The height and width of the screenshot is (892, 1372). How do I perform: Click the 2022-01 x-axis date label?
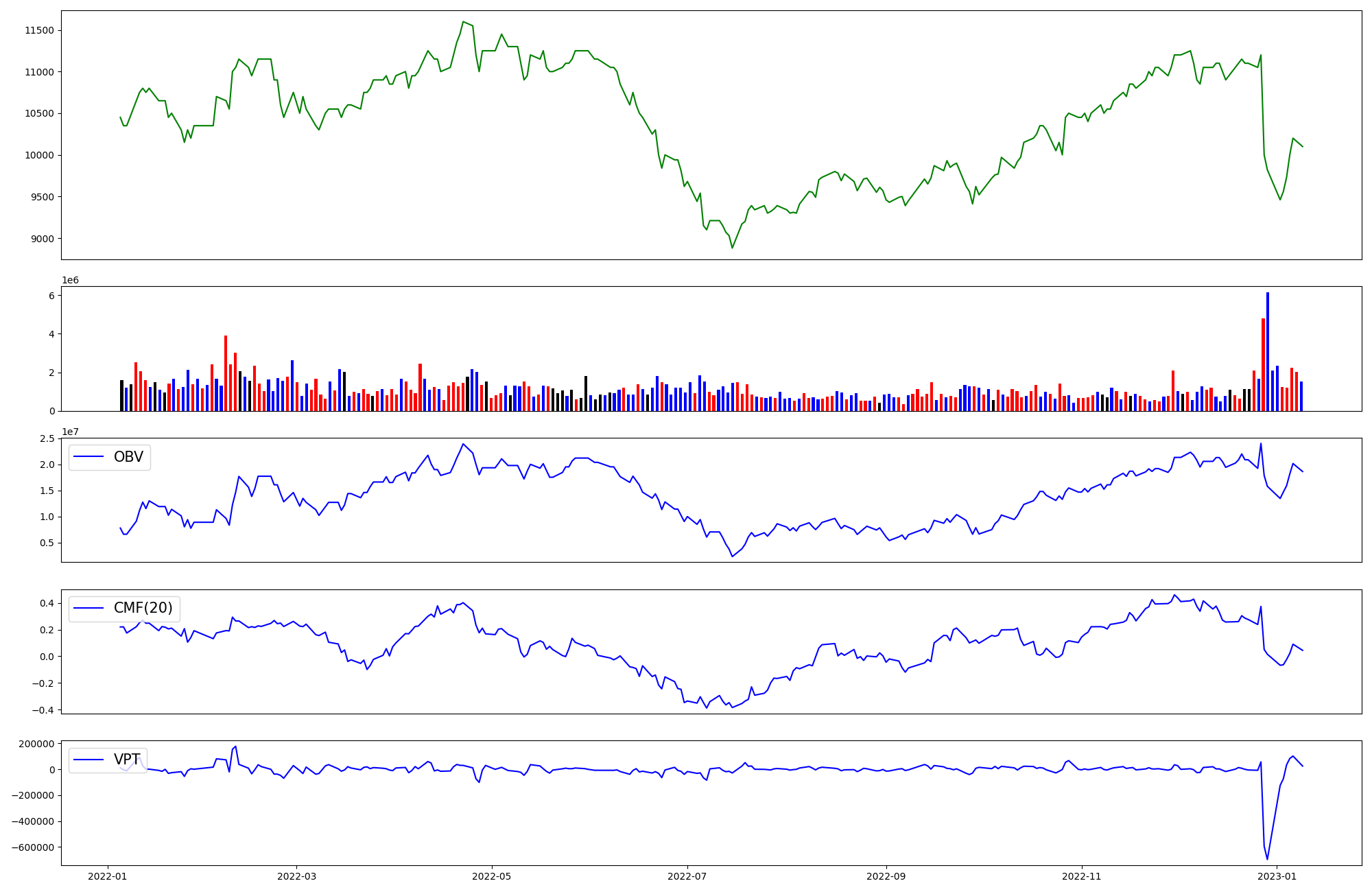(107, 876)
